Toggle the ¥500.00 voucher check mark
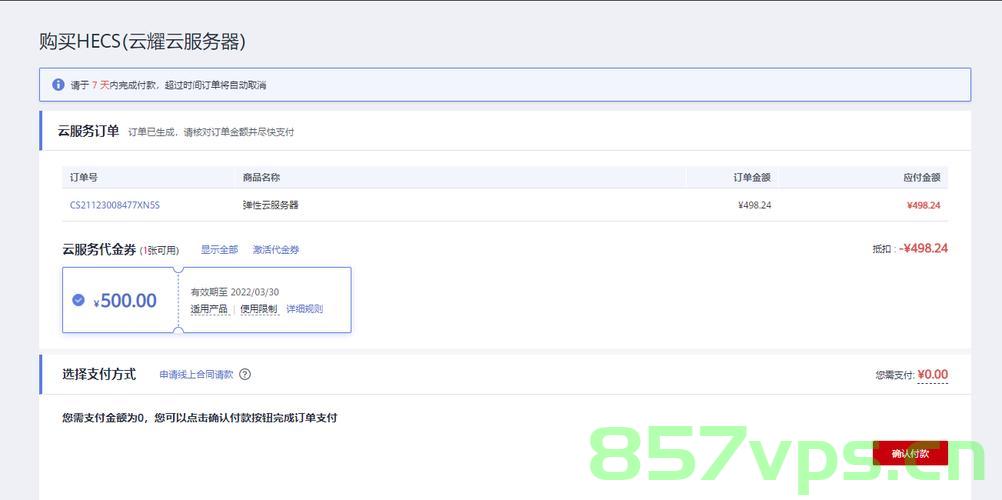The height and width of the screenshot is (500, 1002). coord(79,300)
